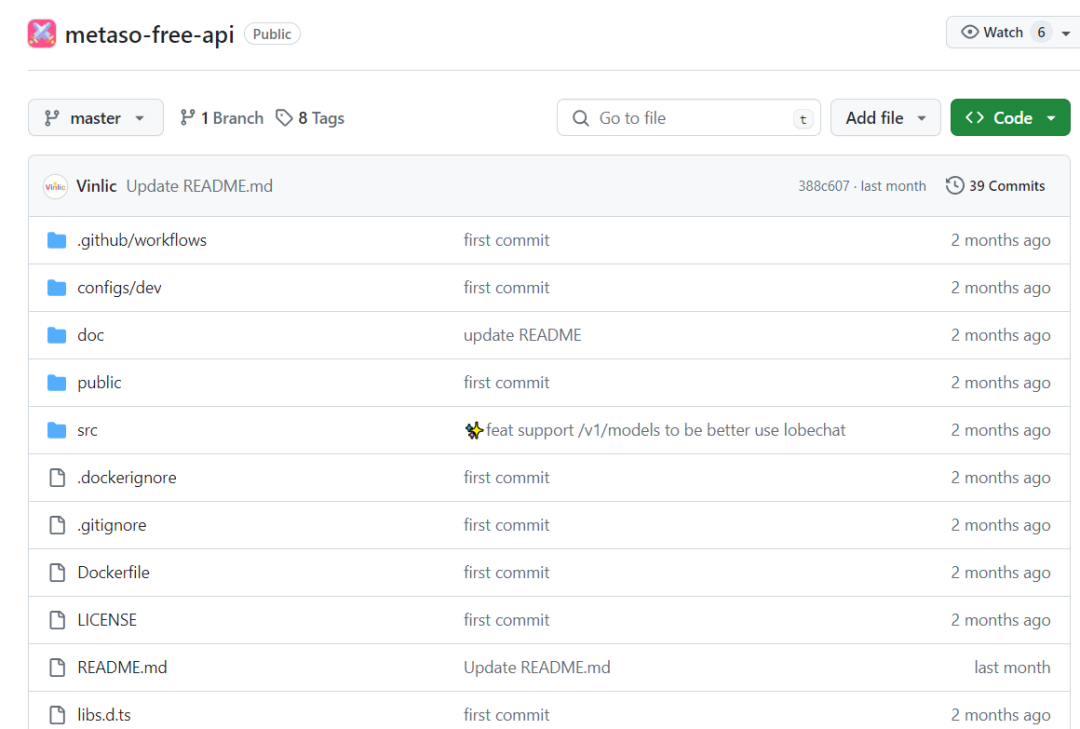Screen dimensions: 1080x729
Task: Click the file icon for LICENSE
Action: pyautogui.click(x=57, y=620)
